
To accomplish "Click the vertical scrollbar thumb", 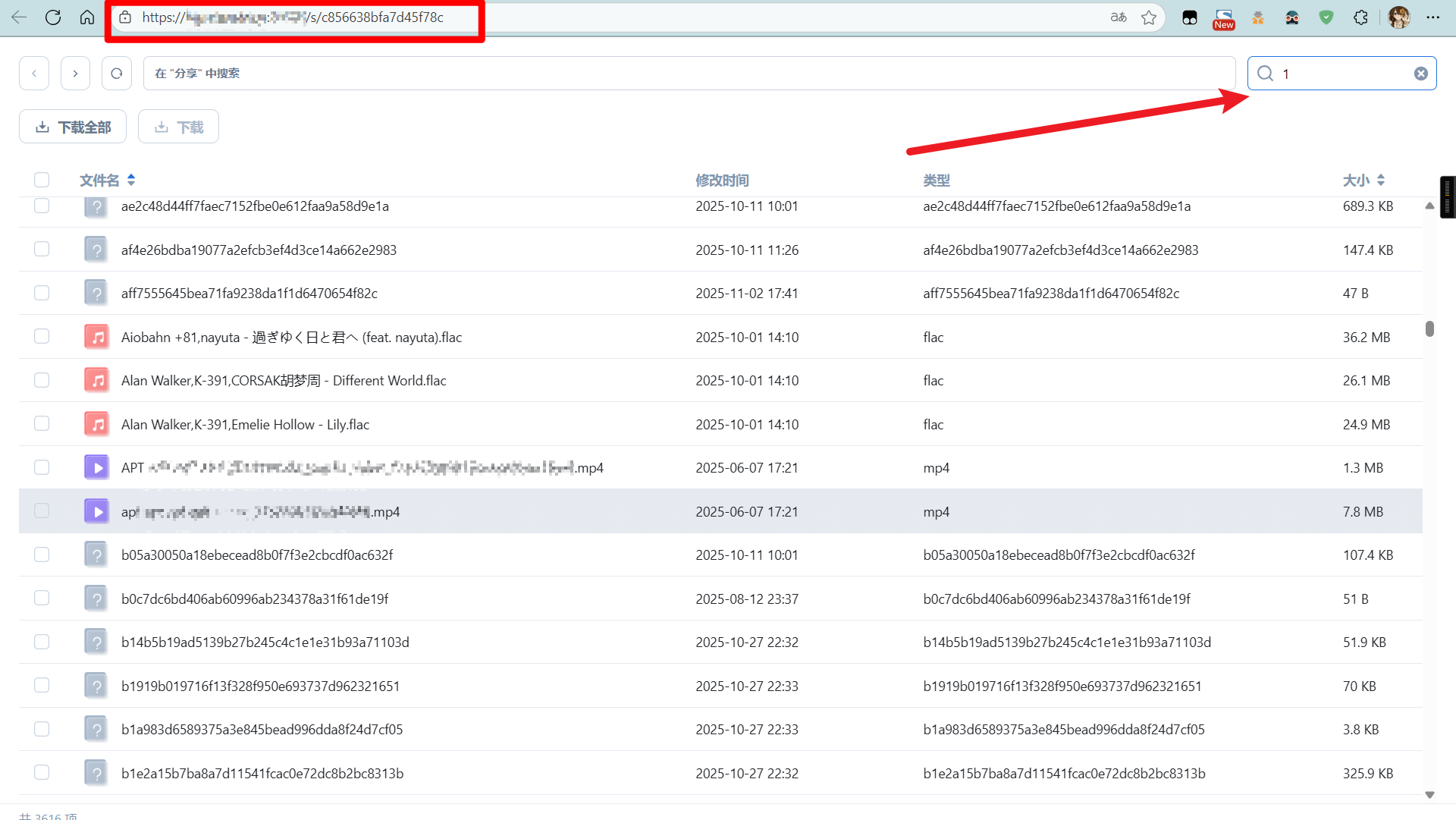I will [1429, 328].
